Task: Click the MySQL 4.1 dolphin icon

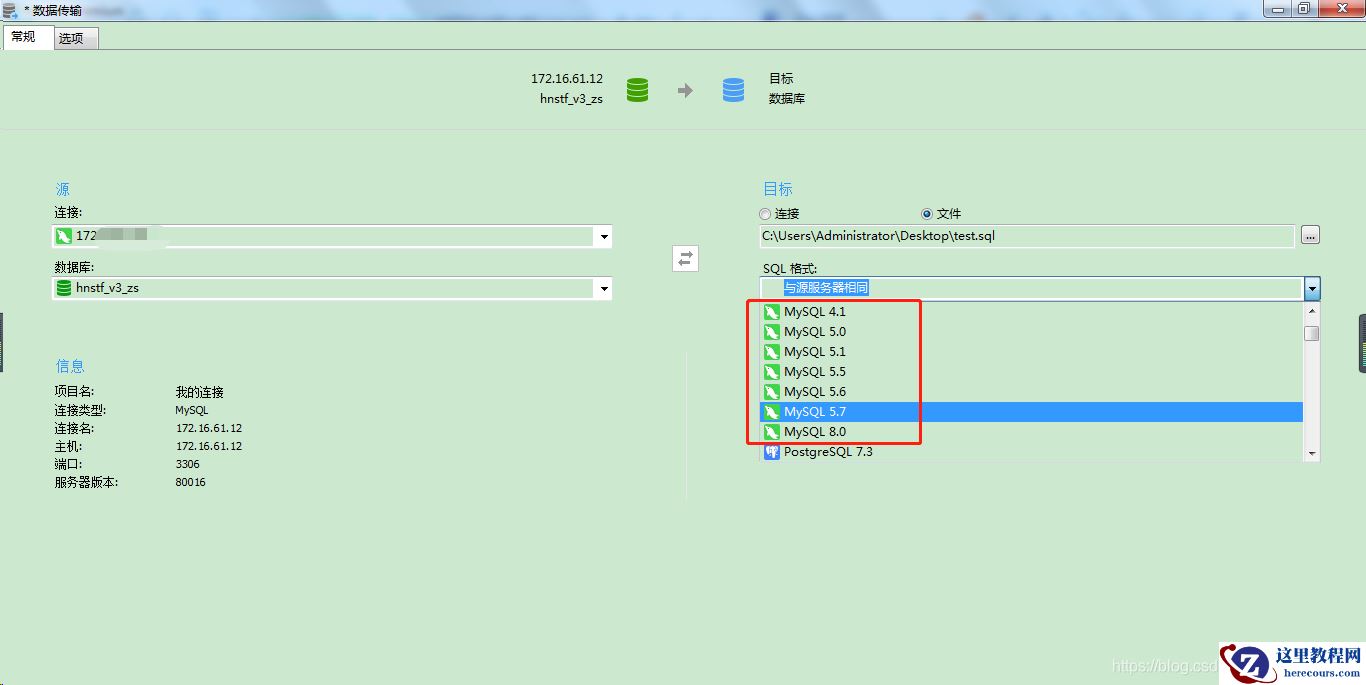Action: [x=771, y=312]
